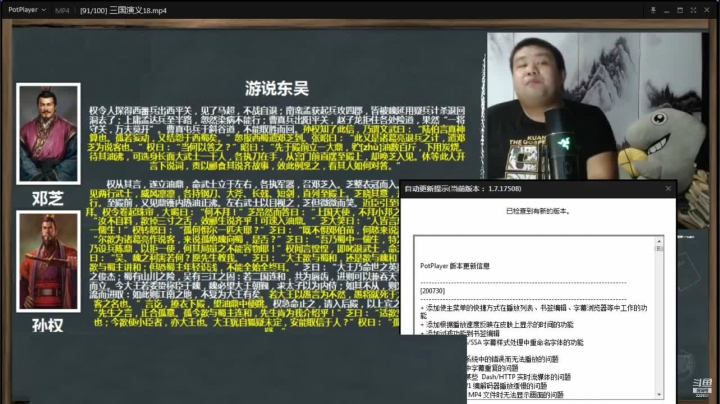Switch PotPlayer to fullscreen mode
This screenshot has height=404, width=720.
point(693,10)
